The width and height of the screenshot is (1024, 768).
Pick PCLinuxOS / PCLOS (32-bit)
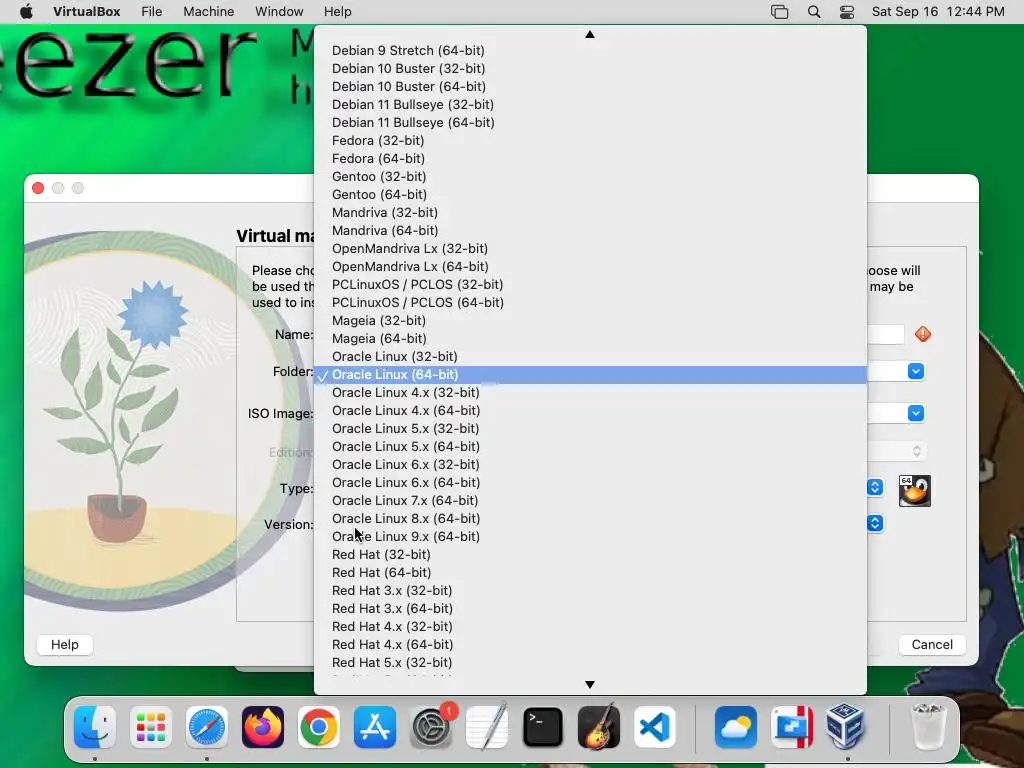click(590, 285)
